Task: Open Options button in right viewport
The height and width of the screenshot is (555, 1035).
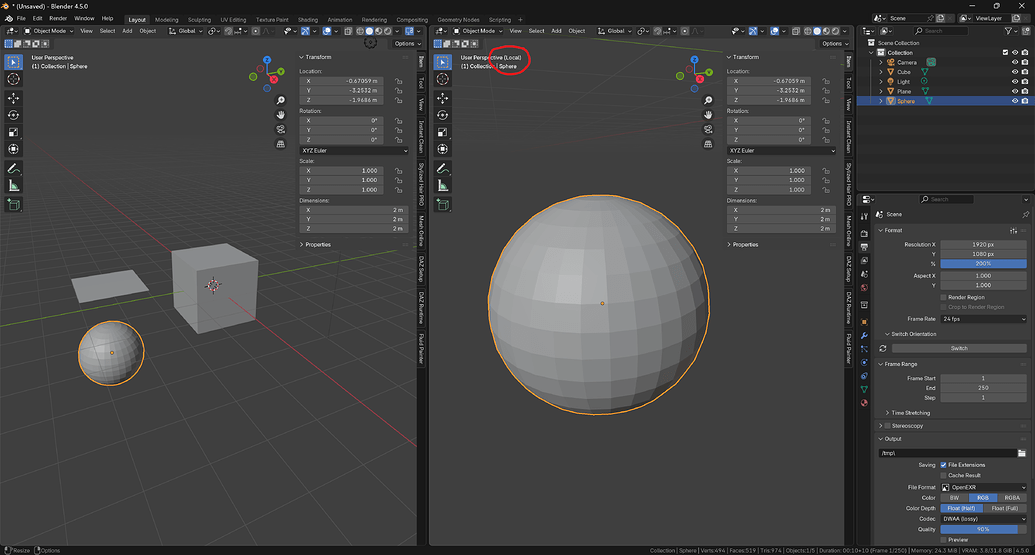Action: 834,44
